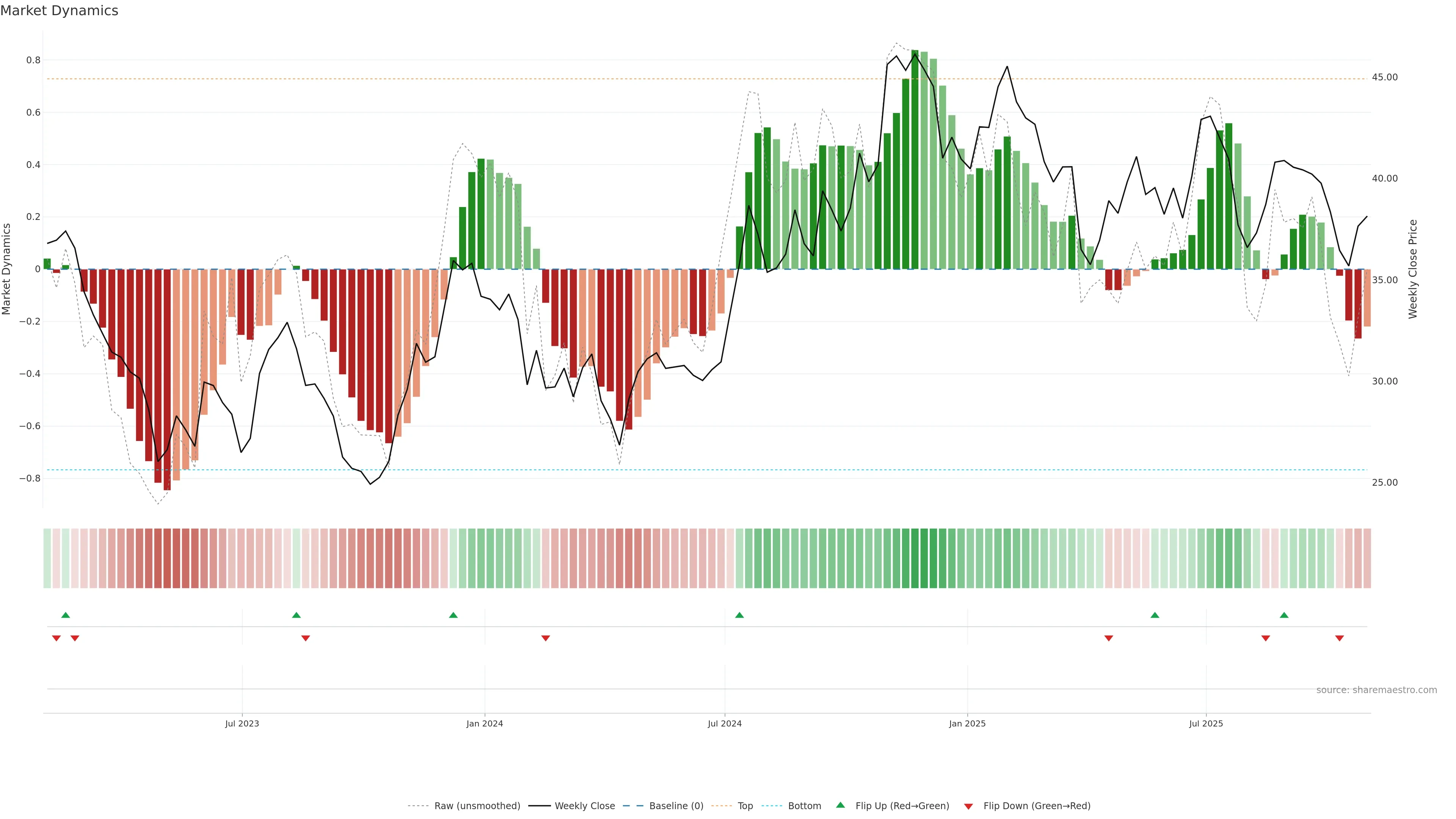Viewport: 1456px width, 819px height.
Task: Click the green Flip Up triangle near Jul 2024
Action: pos(739,615)
